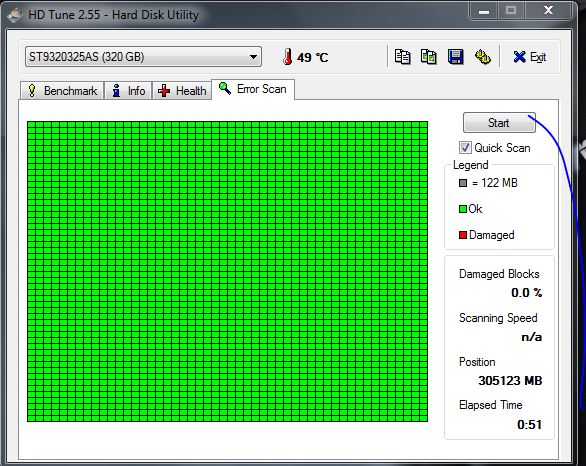Image resolution: width=586 pixels, height=466 pixels.
Task: Open the ST9320325AS drive dropdown
Action: [x=143, y=57]
